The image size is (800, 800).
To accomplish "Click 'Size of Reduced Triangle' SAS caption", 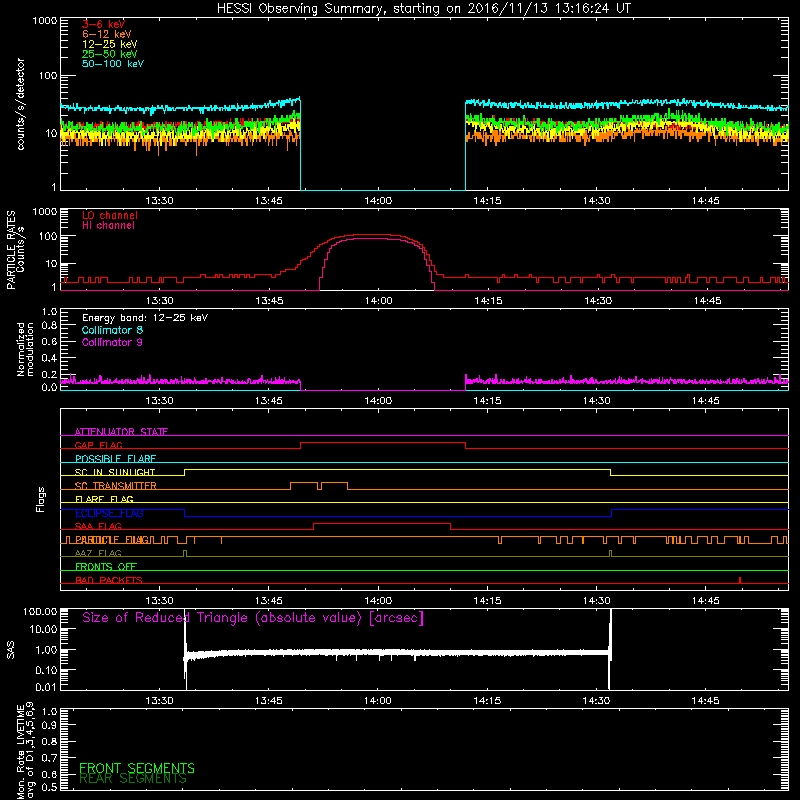I will pos(253,618).
